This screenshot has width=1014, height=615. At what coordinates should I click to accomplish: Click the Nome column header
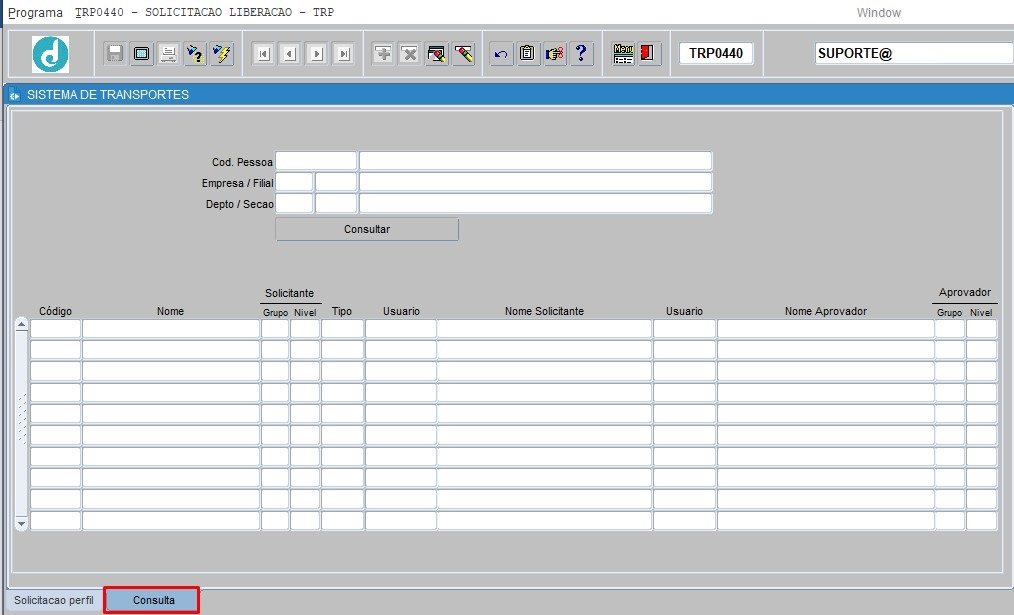point(171,311)
